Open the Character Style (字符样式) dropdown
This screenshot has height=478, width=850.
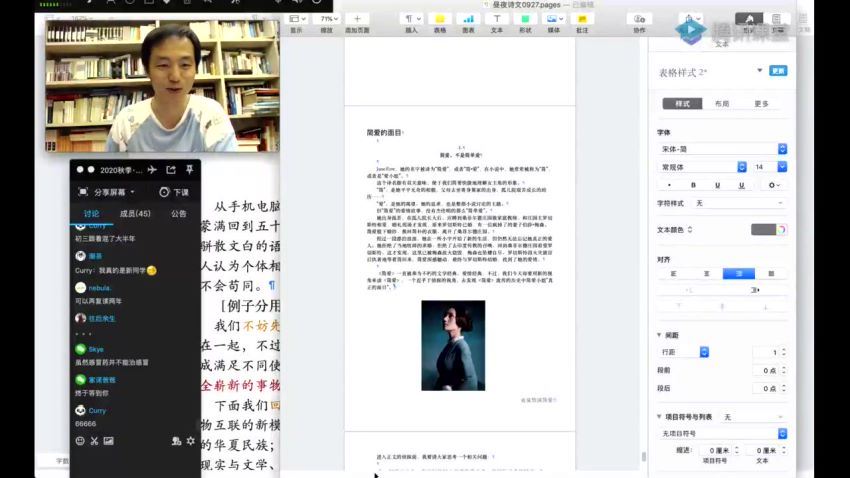[739, 203]
